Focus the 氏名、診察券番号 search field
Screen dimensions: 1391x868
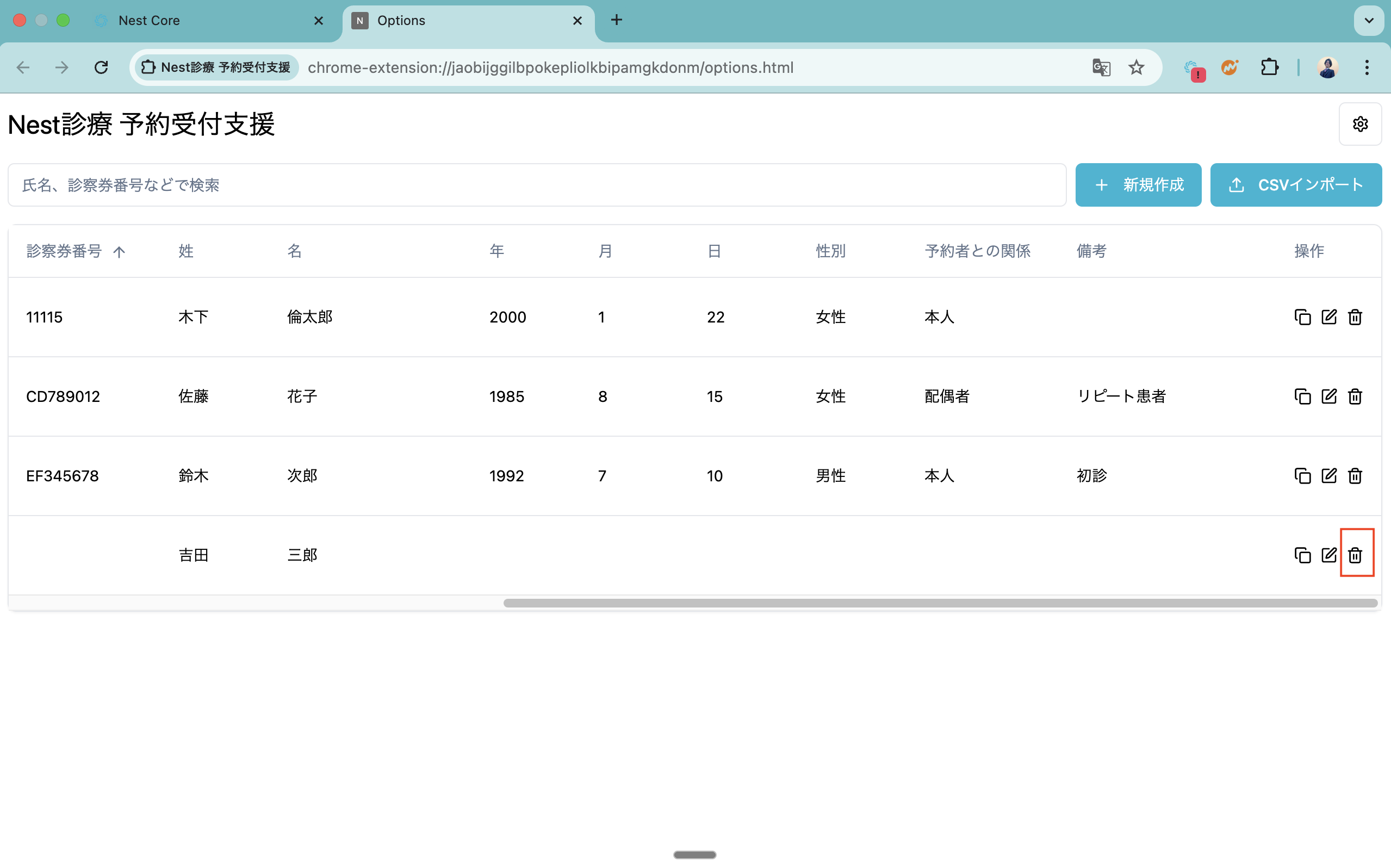(x=537, y=185)
